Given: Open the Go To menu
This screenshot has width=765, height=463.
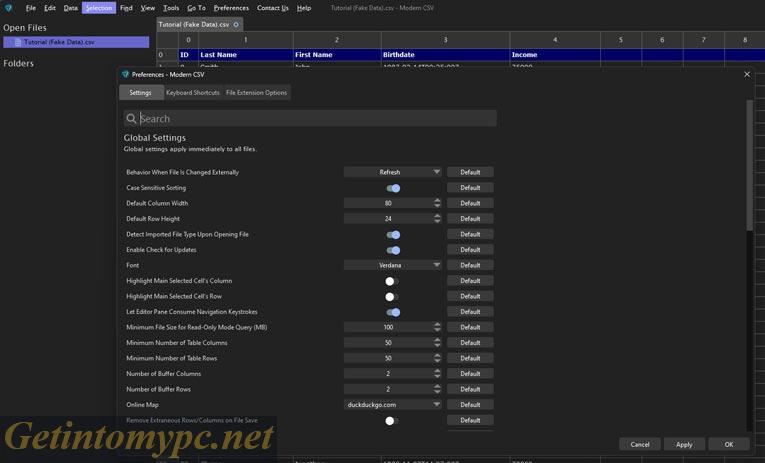Looking at the screenshot, I should coord(196,8).
